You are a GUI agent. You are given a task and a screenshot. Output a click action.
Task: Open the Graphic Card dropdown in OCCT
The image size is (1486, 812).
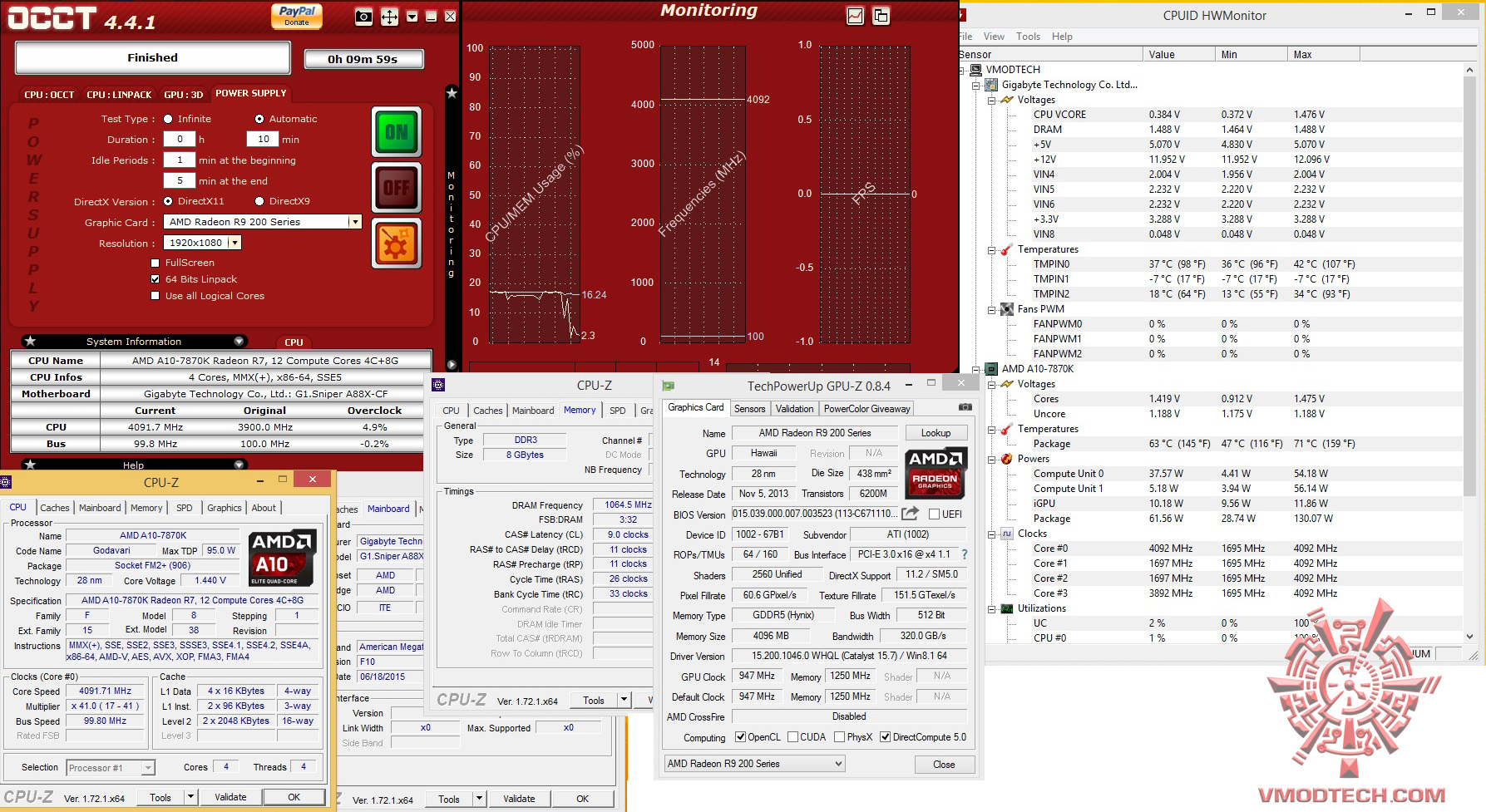(355, 222)
